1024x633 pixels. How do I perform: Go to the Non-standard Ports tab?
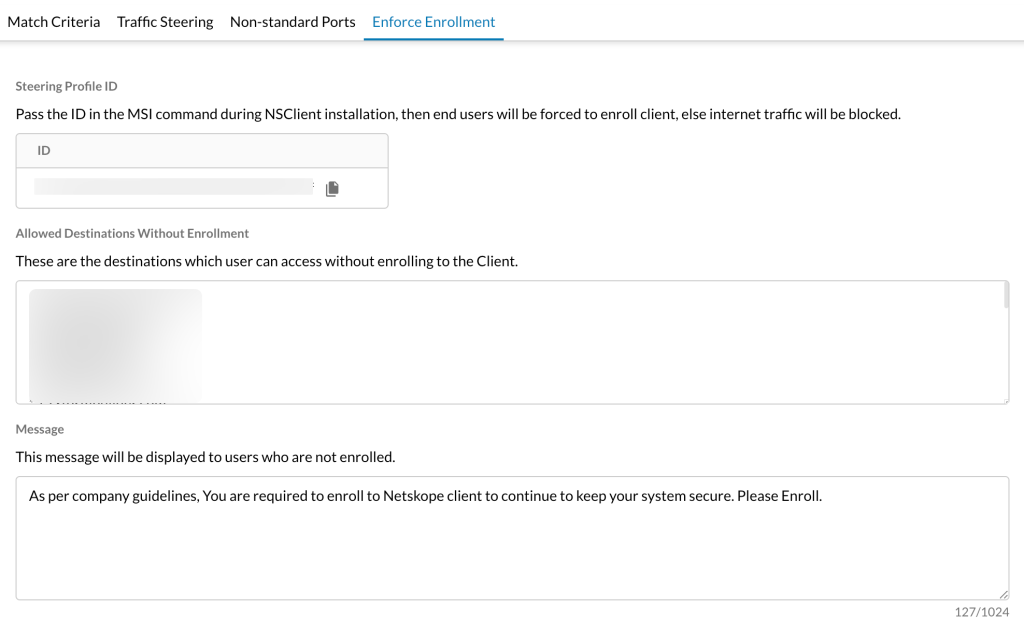coord(293,22)
